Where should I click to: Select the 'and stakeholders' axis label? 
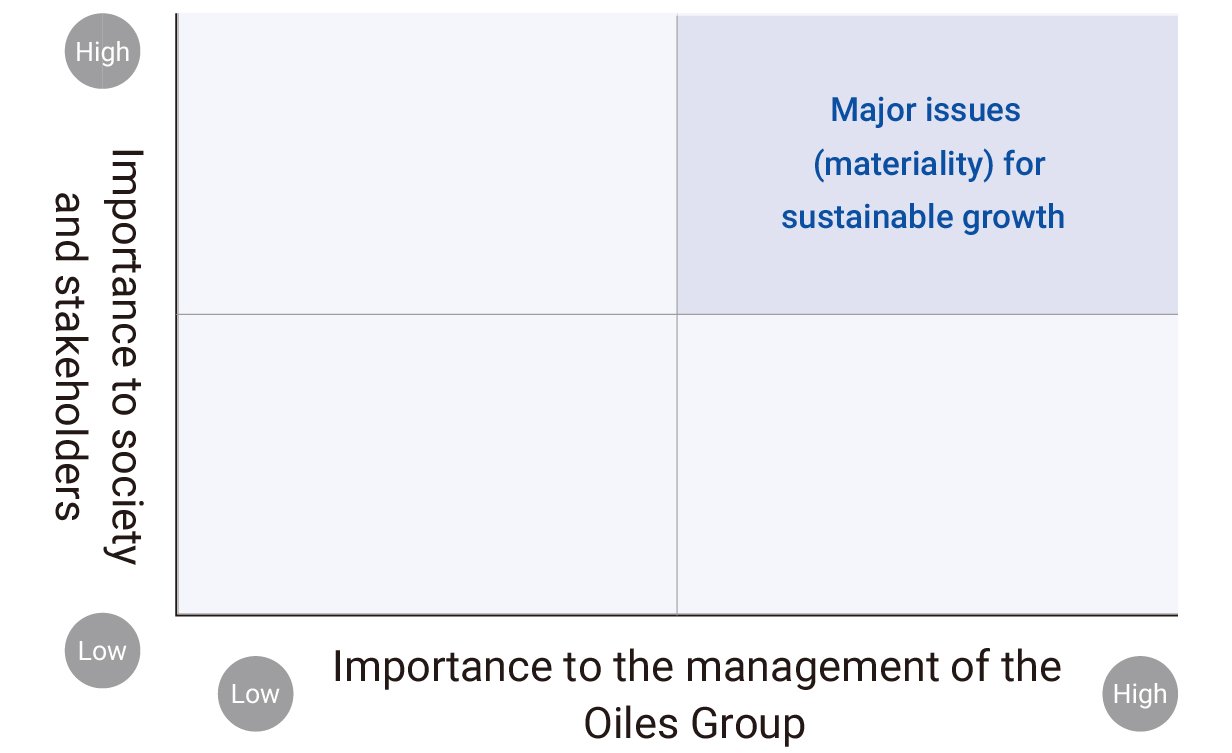[x=70, y=357]
